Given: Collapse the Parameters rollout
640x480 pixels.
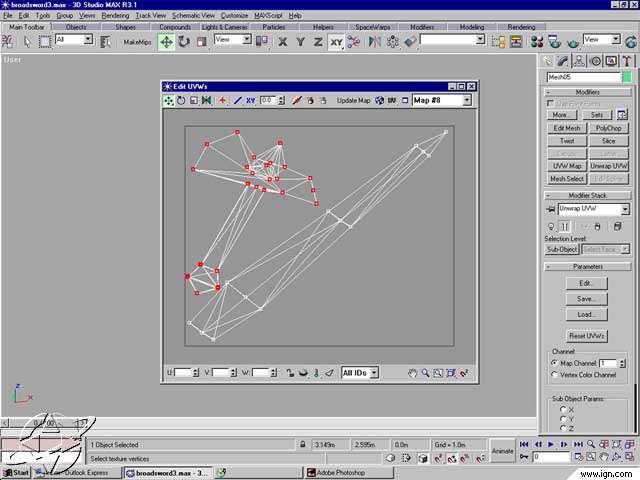Looking at the screenshot, I should pyautogui.click(x=588, y=267).
